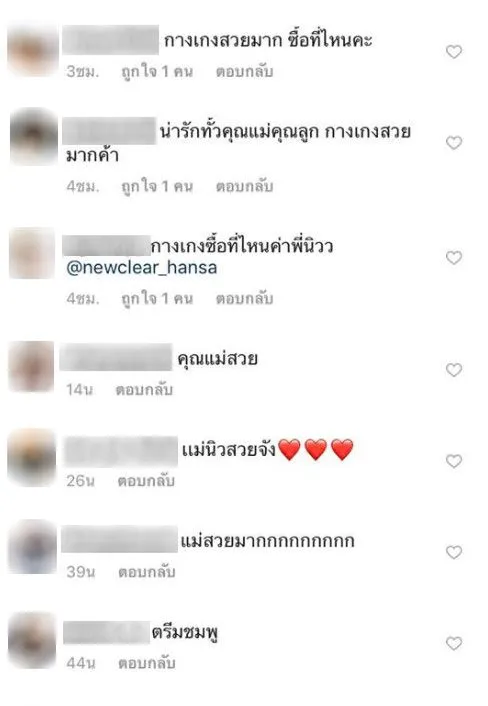
Task: Like the 'ตรีมชมพู' comment
Action: coord(454,643)
